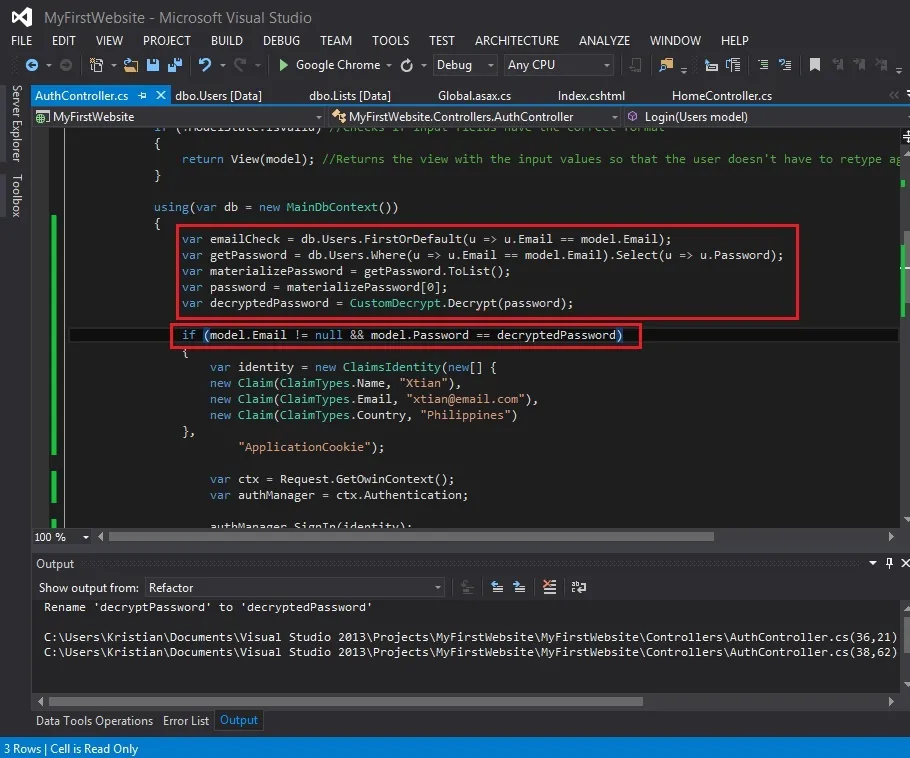The height and width of the screenshot is (758, 910).
Task: Open the Toolbox side panel
Action: [16, 196]
